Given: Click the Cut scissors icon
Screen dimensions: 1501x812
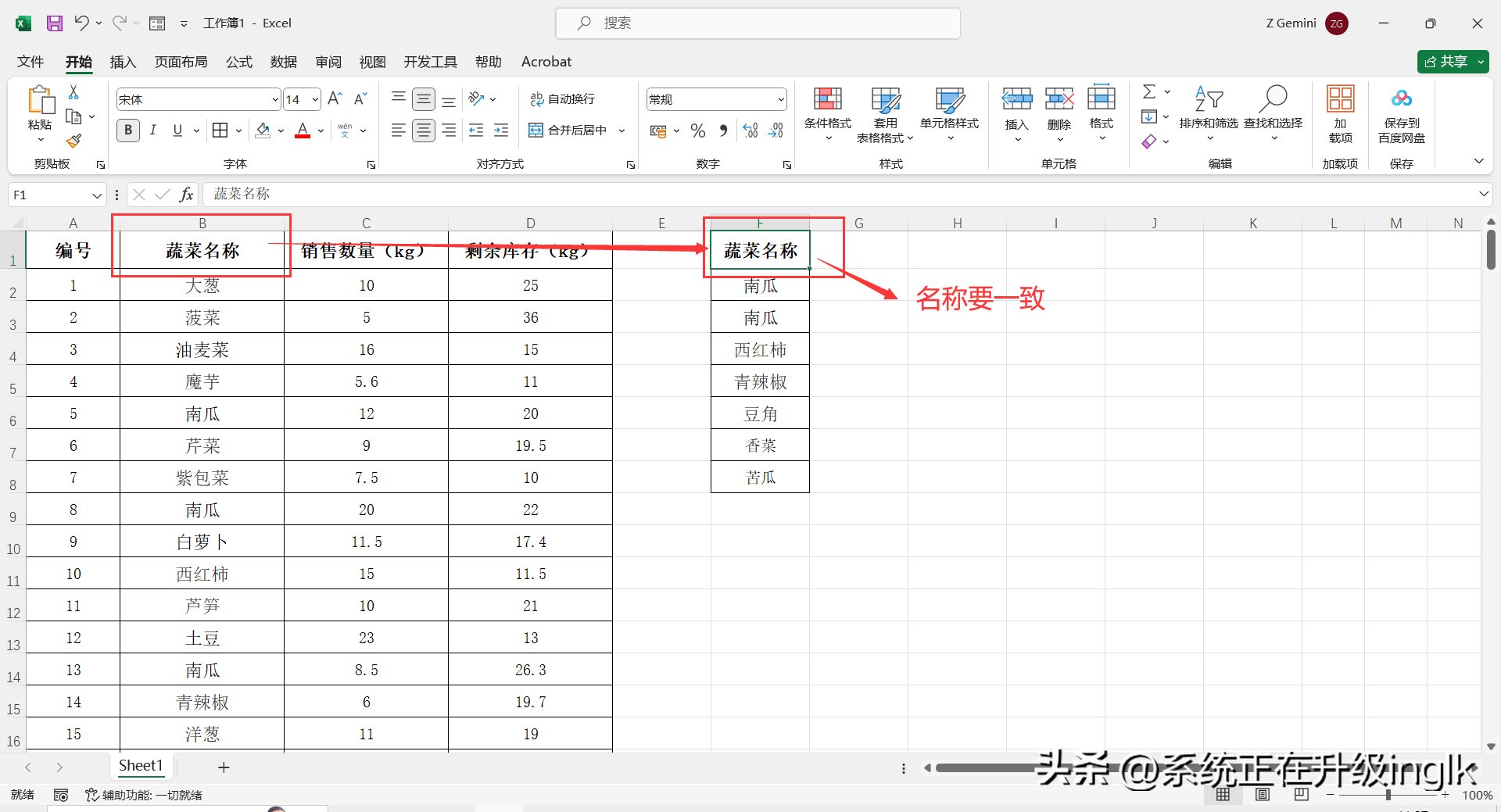Looking at the screenshot, I should (x=73, y=92).
